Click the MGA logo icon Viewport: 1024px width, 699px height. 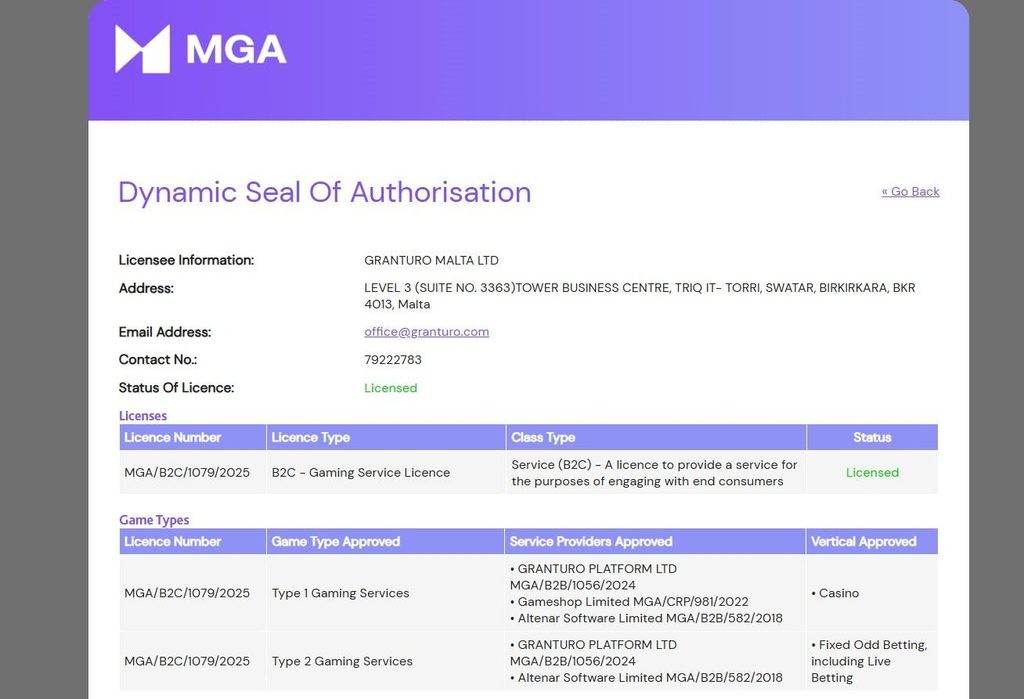(x=142, y=49)
